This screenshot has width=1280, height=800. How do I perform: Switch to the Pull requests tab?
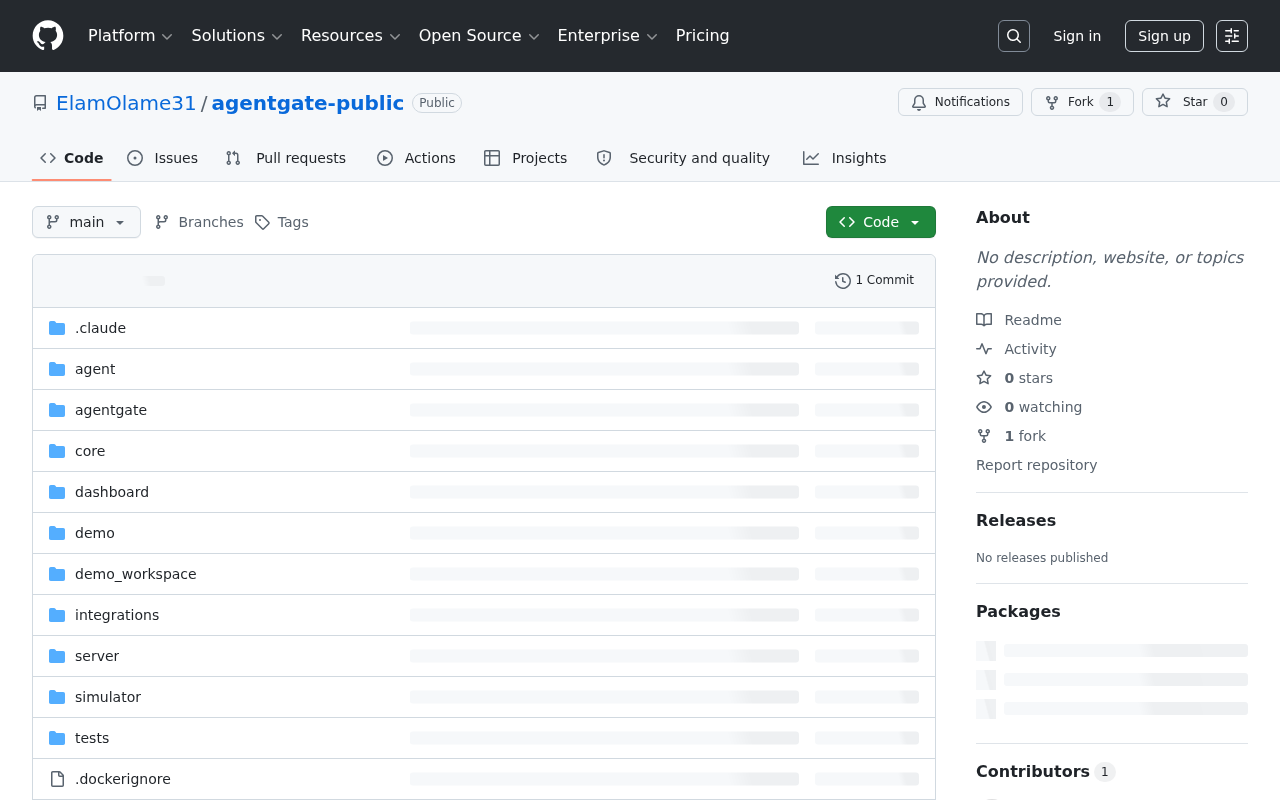pos(286,158)
